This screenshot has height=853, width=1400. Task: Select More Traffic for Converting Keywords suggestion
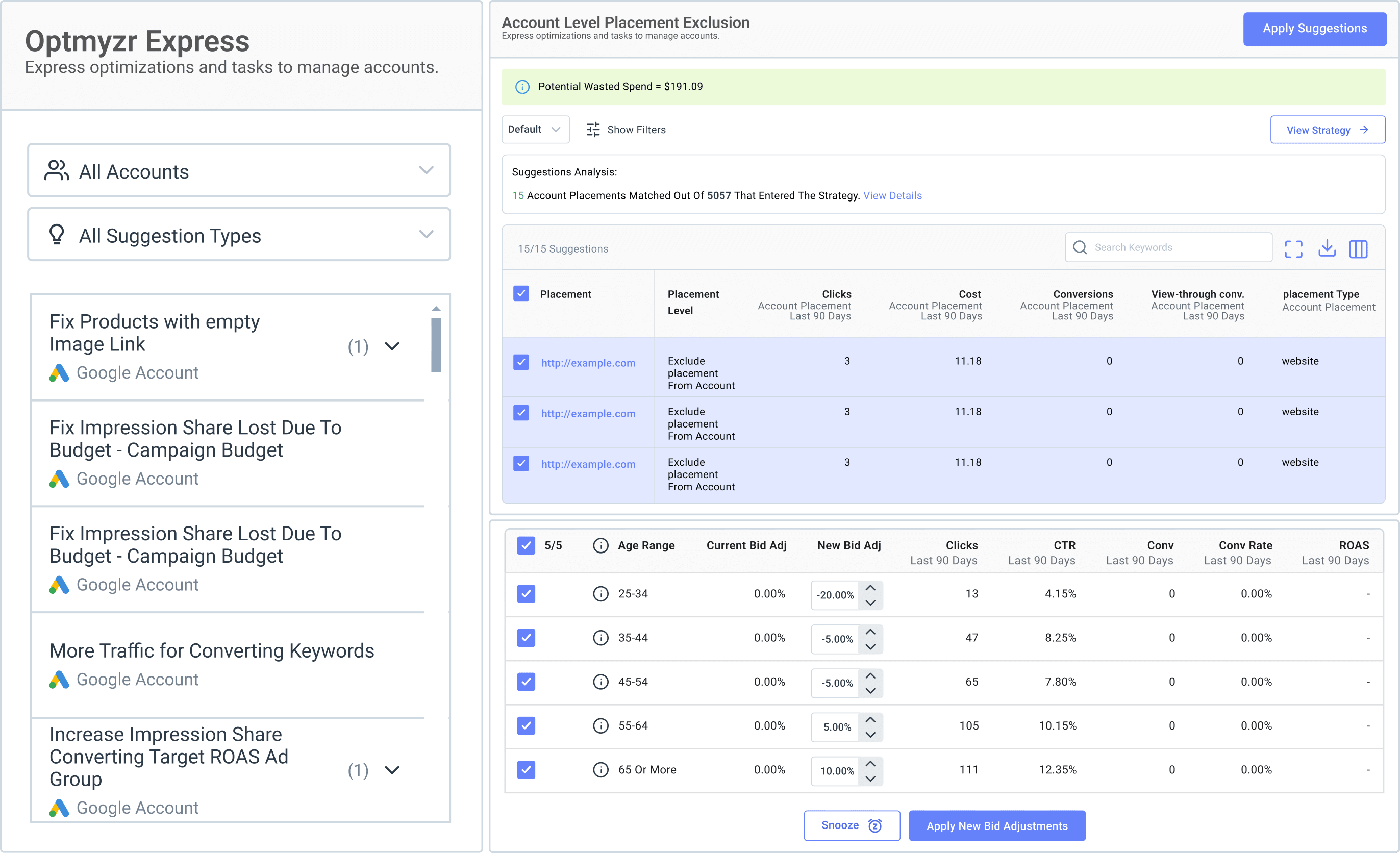228,664
